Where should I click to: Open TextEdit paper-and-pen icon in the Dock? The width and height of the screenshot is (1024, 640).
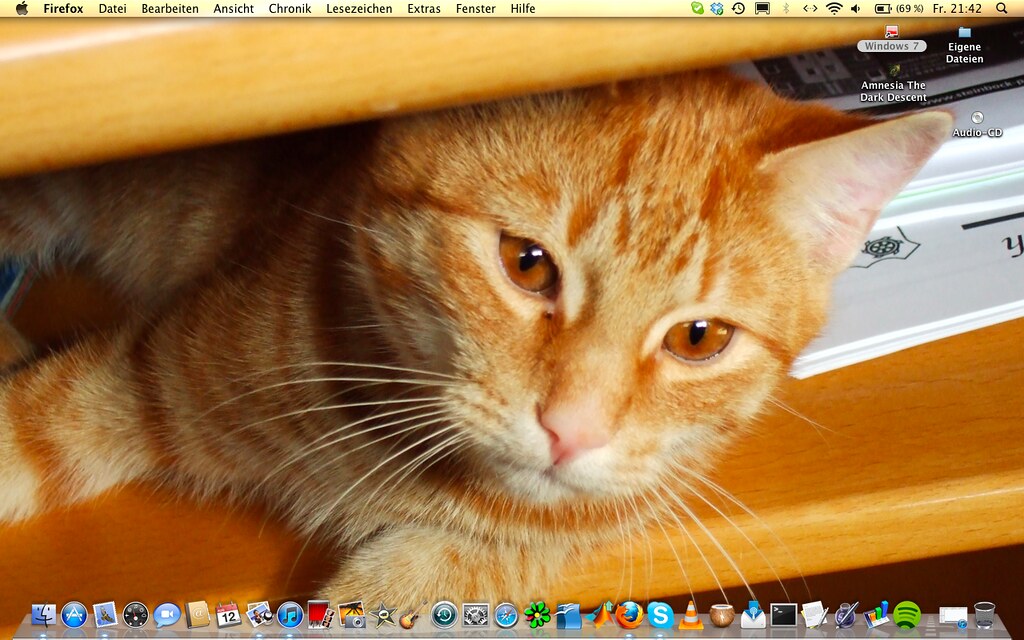pos(814,615)
